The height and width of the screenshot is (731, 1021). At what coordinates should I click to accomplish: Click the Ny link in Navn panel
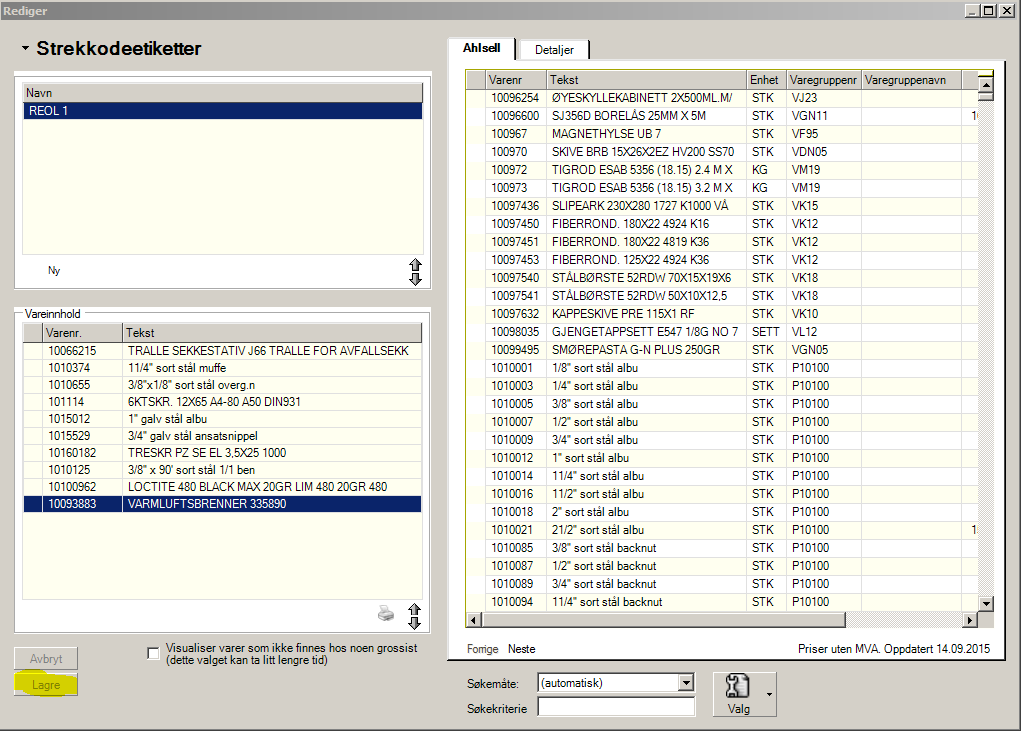coord(54,270)
